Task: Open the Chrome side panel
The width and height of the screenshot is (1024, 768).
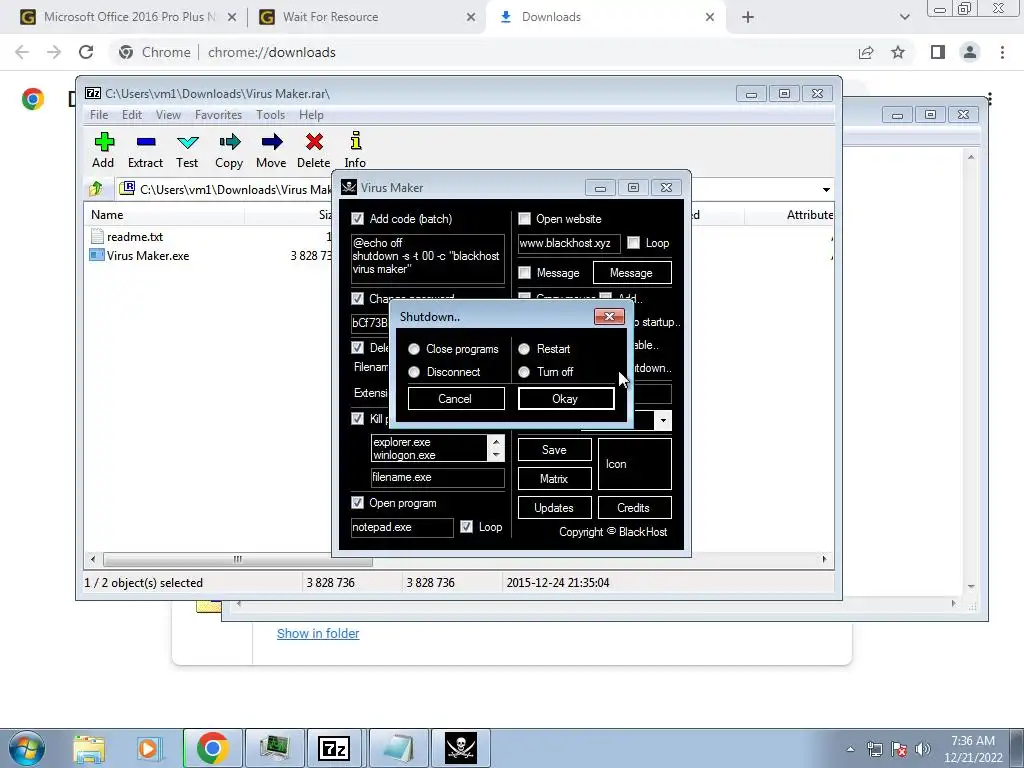Action: point(938,52)
